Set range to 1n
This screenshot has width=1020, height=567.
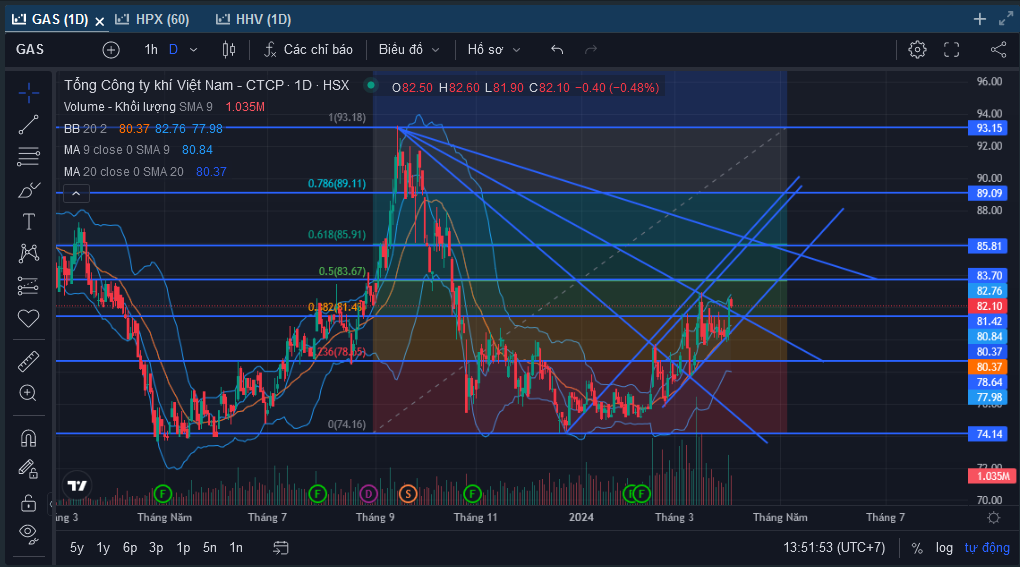click(x=236, y=547)
